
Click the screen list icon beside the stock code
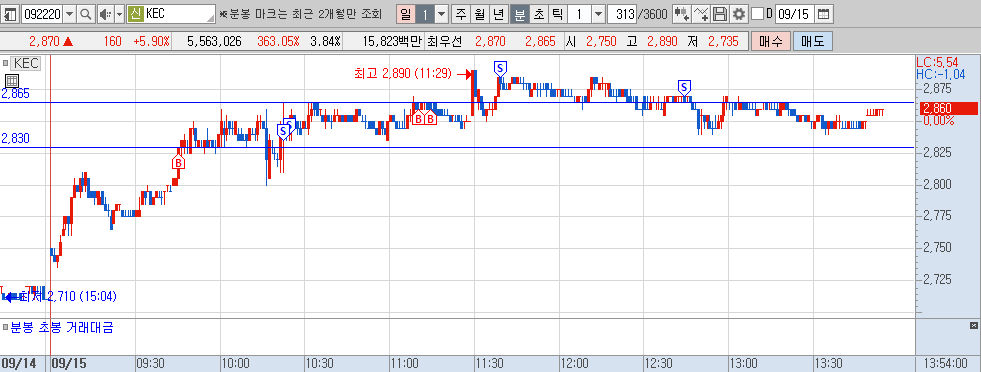(x=10, y=13)
